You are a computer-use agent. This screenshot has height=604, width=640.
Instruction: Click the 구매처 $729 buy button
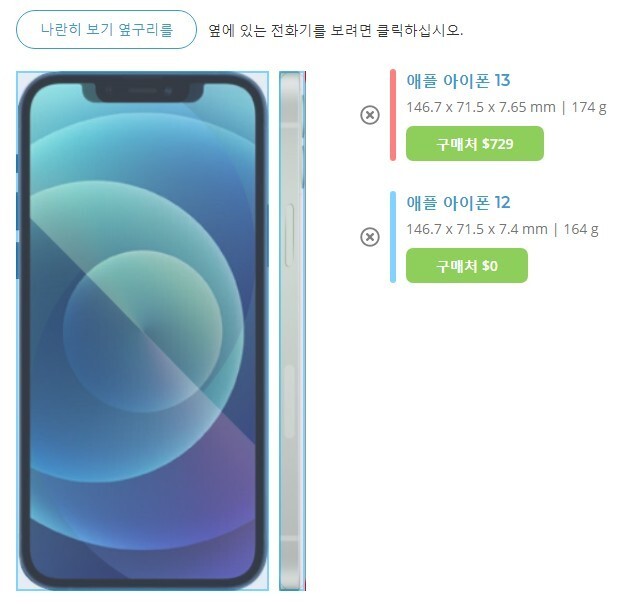click(475, 143)
